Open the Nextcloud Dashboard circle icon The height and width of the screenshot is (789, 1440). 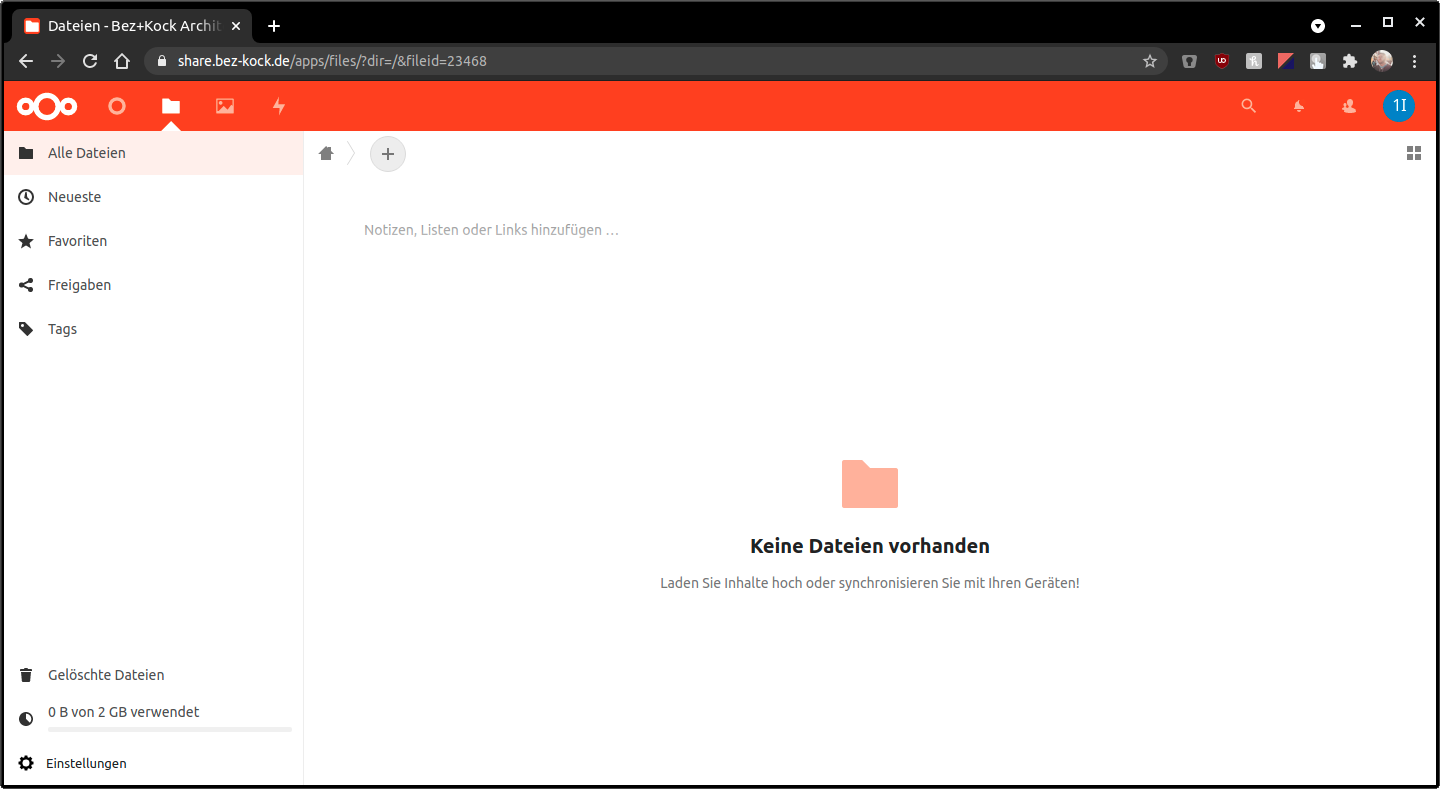[x=117, y=106]
